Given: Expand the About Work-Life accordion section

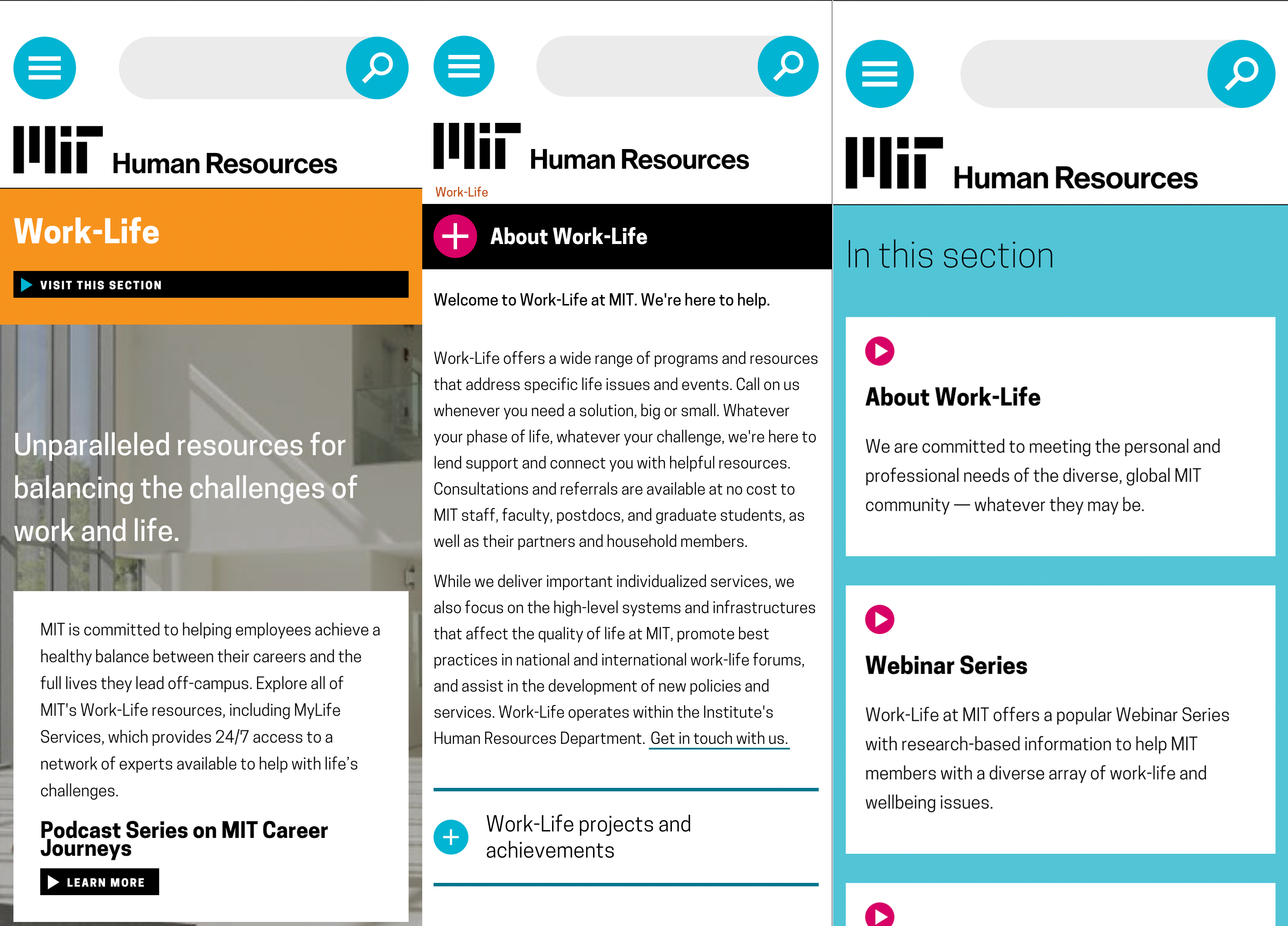Looking at the screenshot, I should 455,237.
